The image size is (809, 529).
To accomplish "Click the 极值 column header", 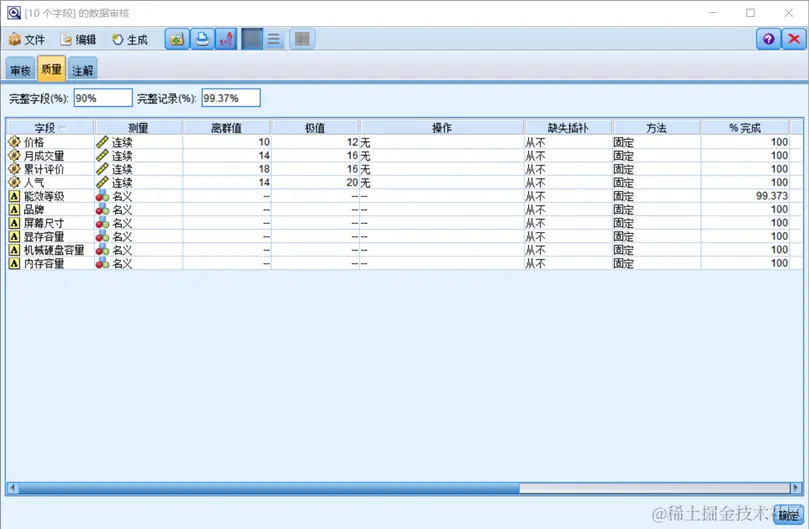I will tap(315, 127).
